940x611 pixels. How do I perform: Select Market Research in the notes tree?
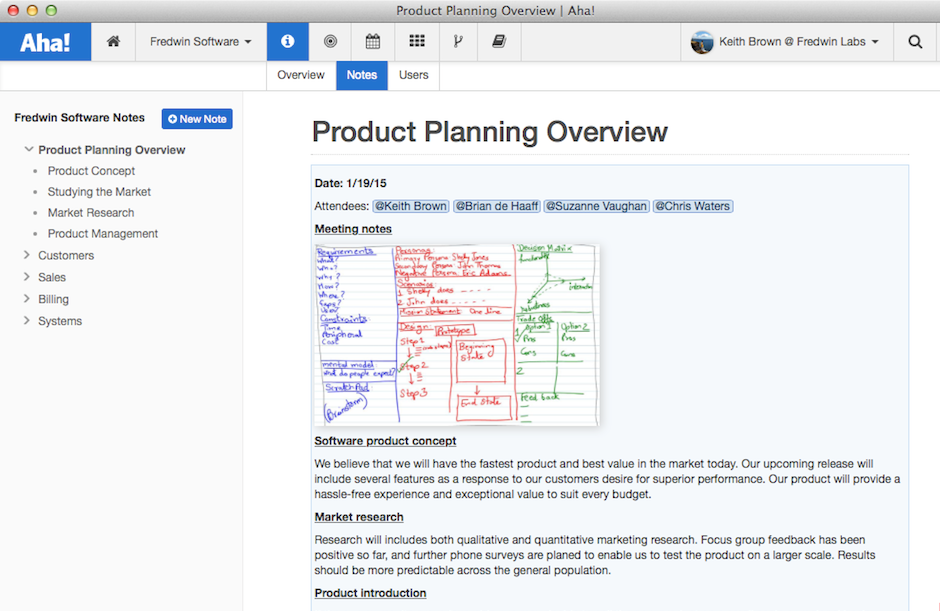point(91,212)
